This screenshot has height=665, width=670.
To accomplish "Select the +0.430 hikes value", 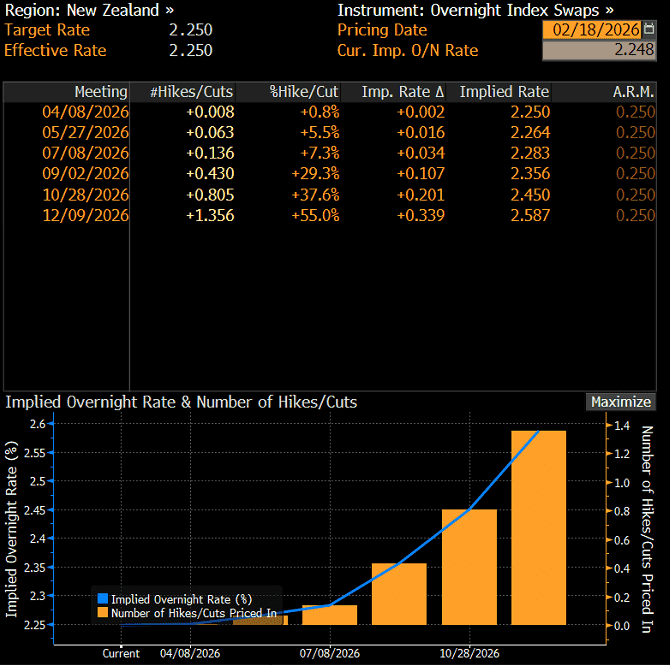I will (210, 174).
